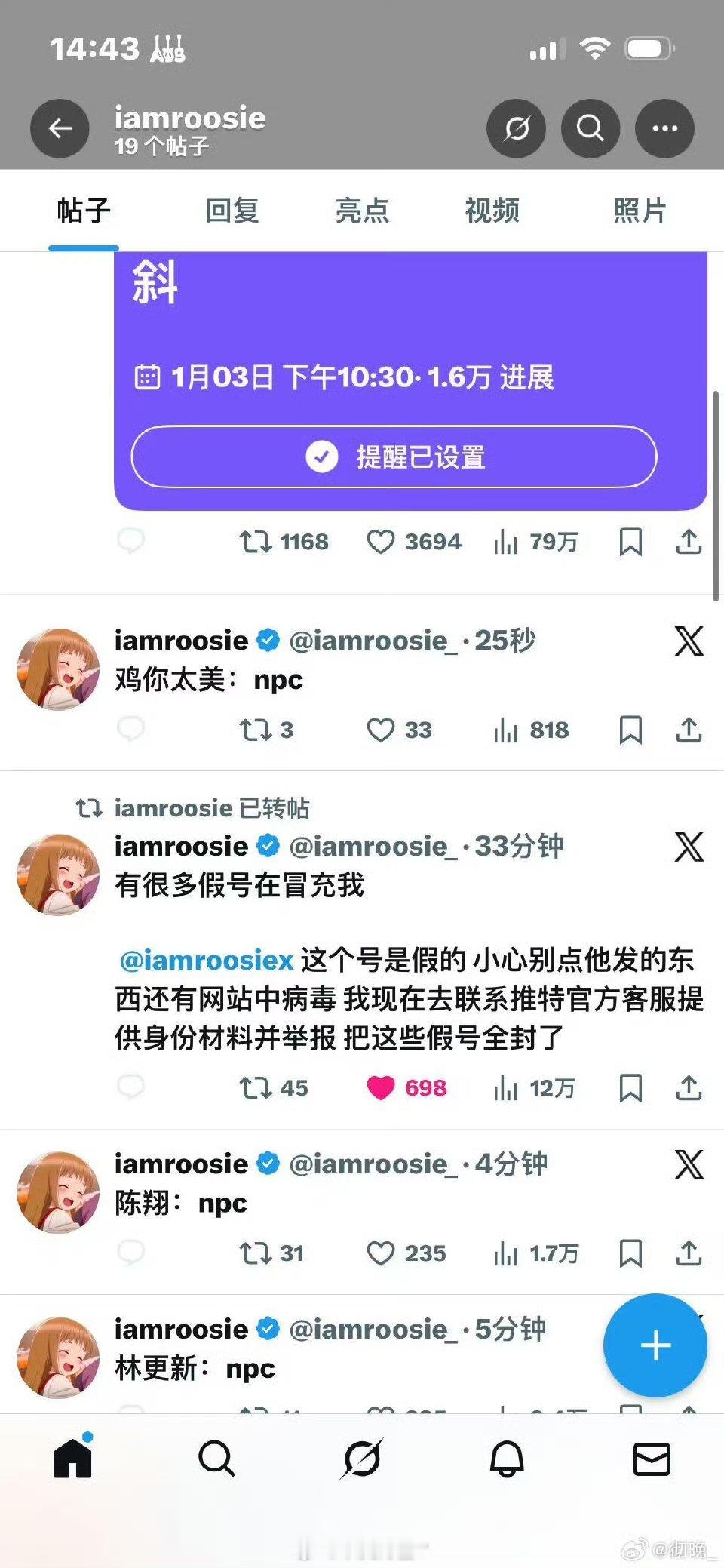
Task: Open messages envelope in bottom bar
Action: pyautogui.click(x=652, y=1459)
